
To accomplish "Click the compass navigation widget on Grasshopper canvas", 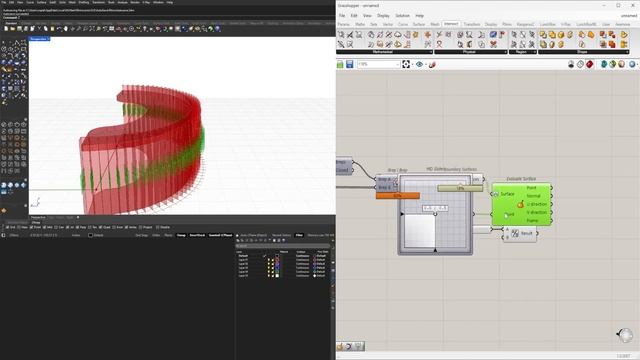I will [625, 335].
